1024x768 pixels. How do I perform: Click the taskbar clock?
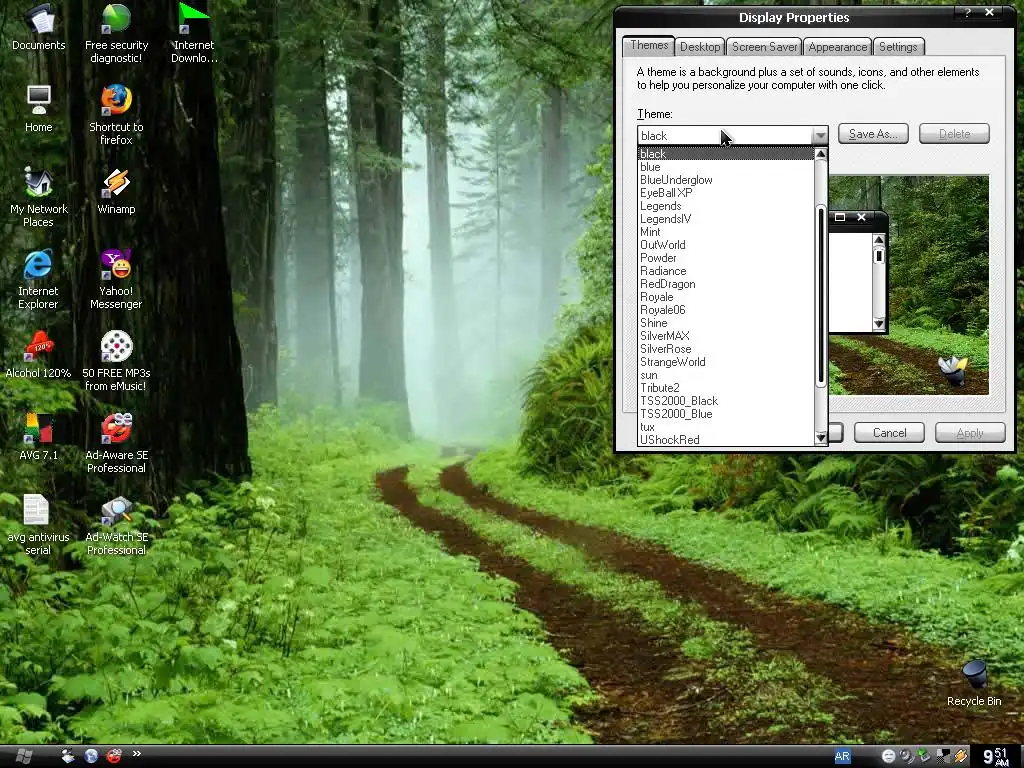997,756
